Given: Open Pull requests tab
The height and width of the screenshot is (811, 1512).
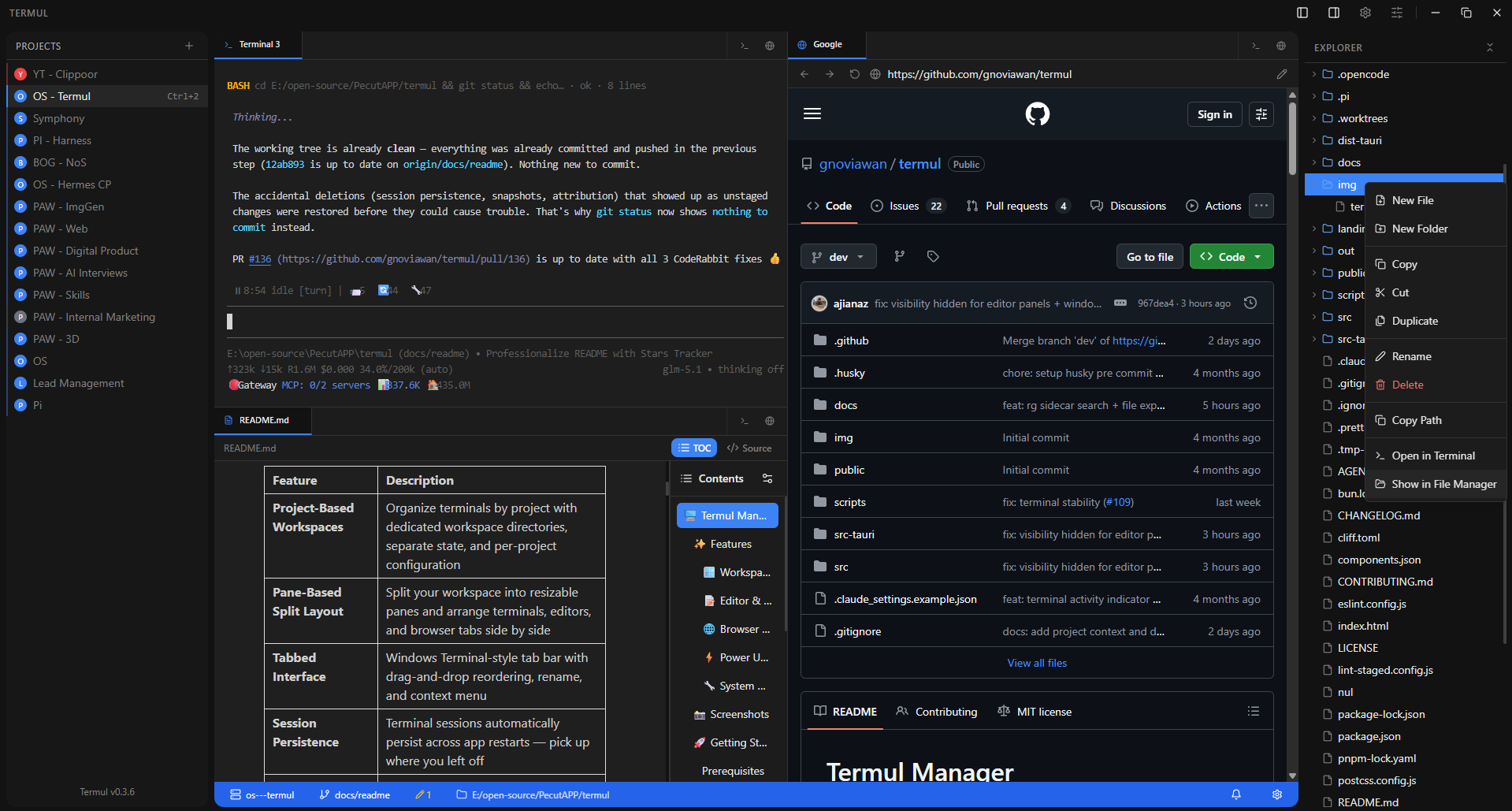Looking at the screenshot, I should pos(1018,206).
